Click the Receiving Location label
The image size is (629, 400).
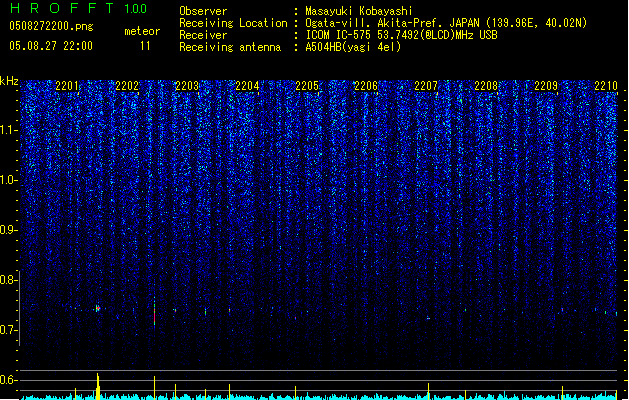tap(233, 23)
